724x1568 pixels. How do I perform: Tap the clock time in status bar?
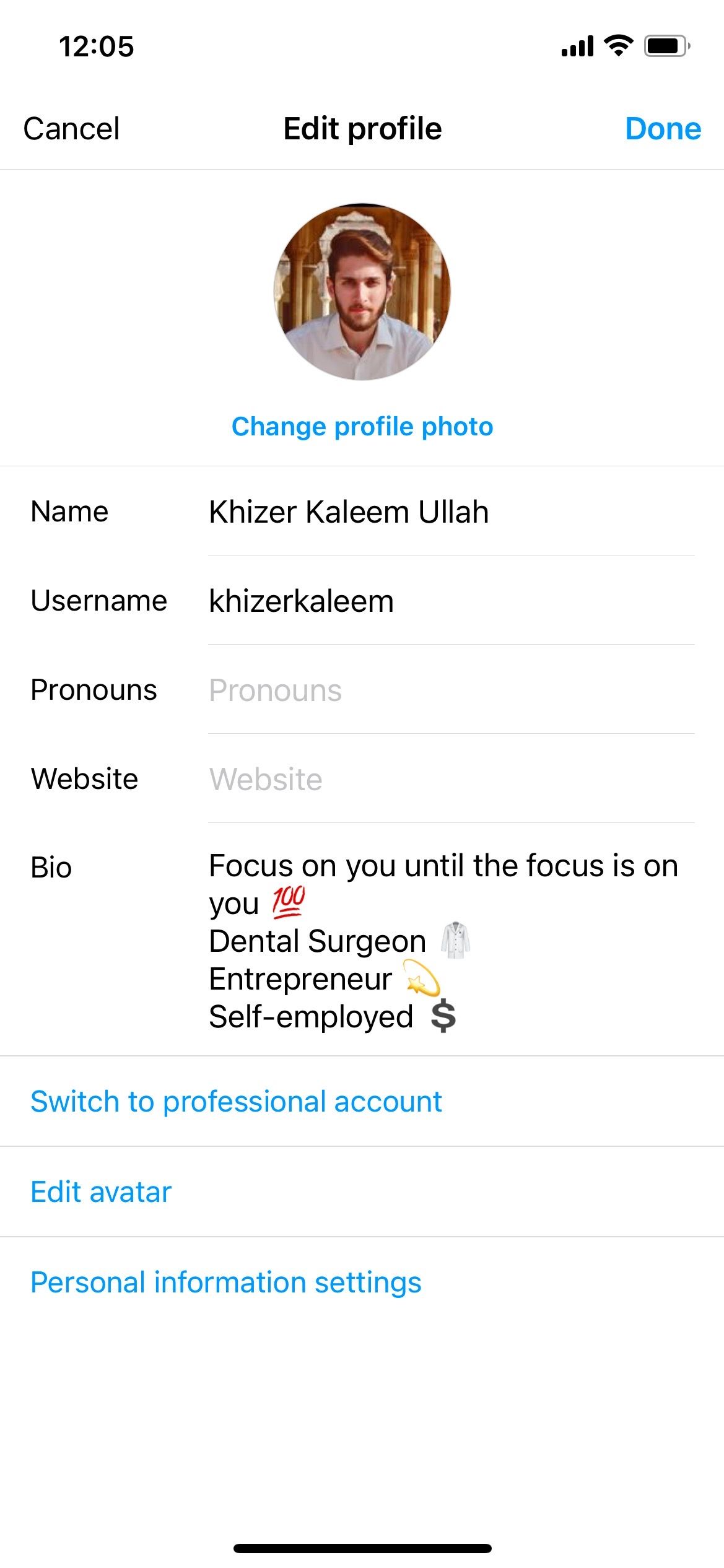click(96, 47)
